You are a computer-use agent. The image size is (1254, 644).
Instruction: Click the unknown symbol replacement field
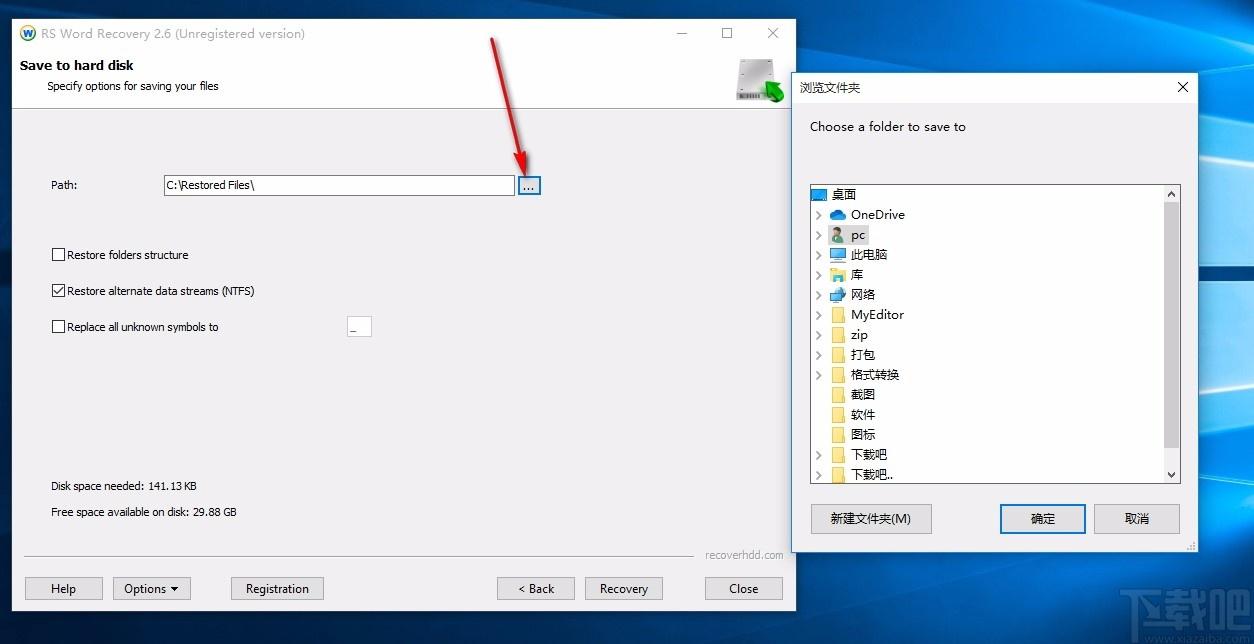click(359, 327)
